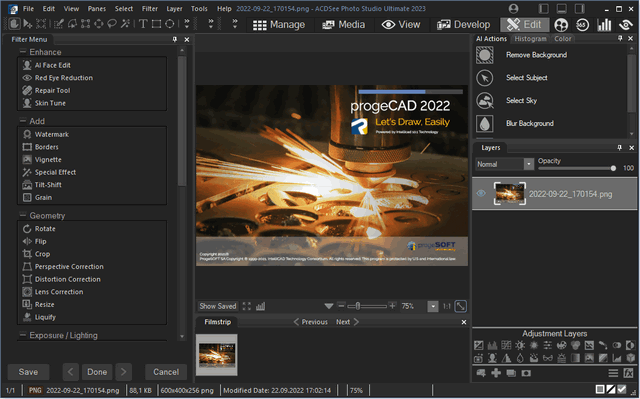The width and height of the screenshot is (640, 399).
Task: Open the 75% zoom level dropdown
Action: tap(433, 306)
